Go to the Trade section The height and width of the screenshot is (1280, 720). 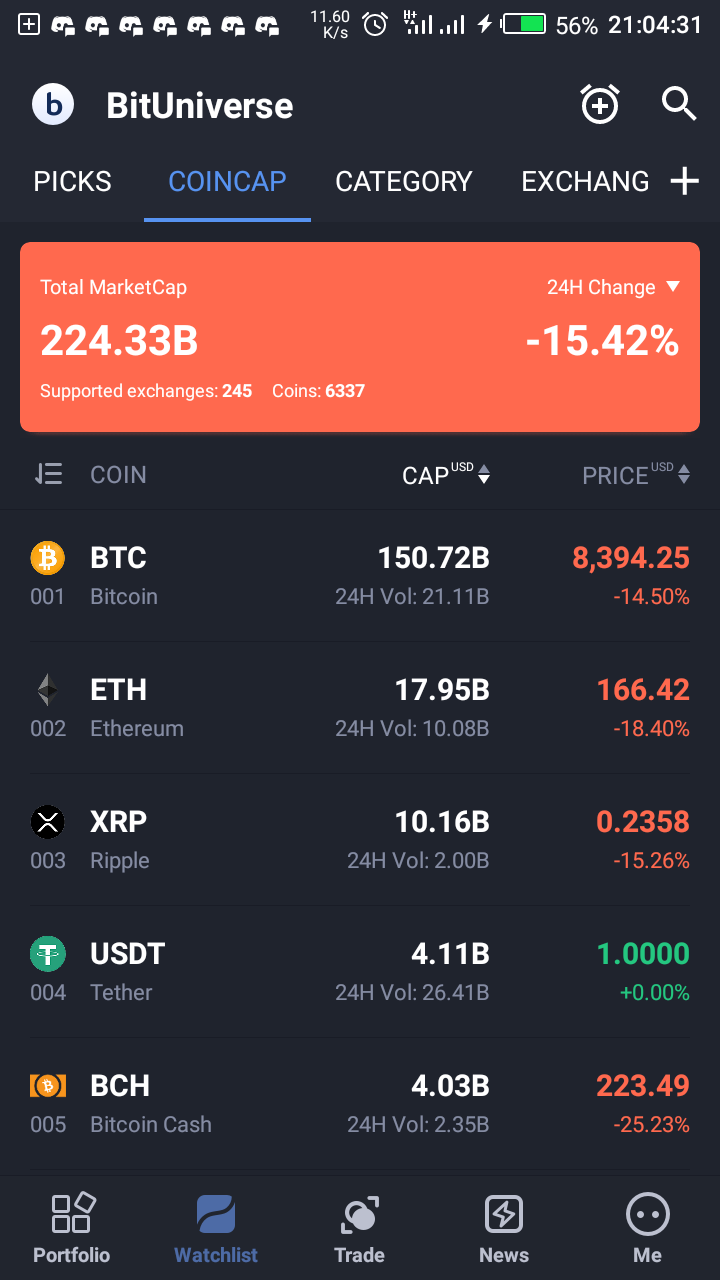tap(359, 1227)
